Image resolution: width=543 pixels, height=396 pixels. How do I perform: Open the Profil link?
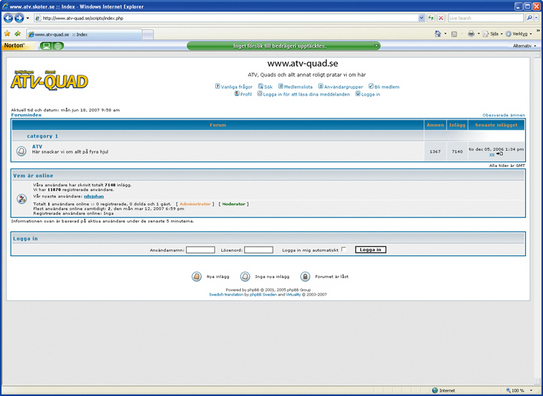243,94
